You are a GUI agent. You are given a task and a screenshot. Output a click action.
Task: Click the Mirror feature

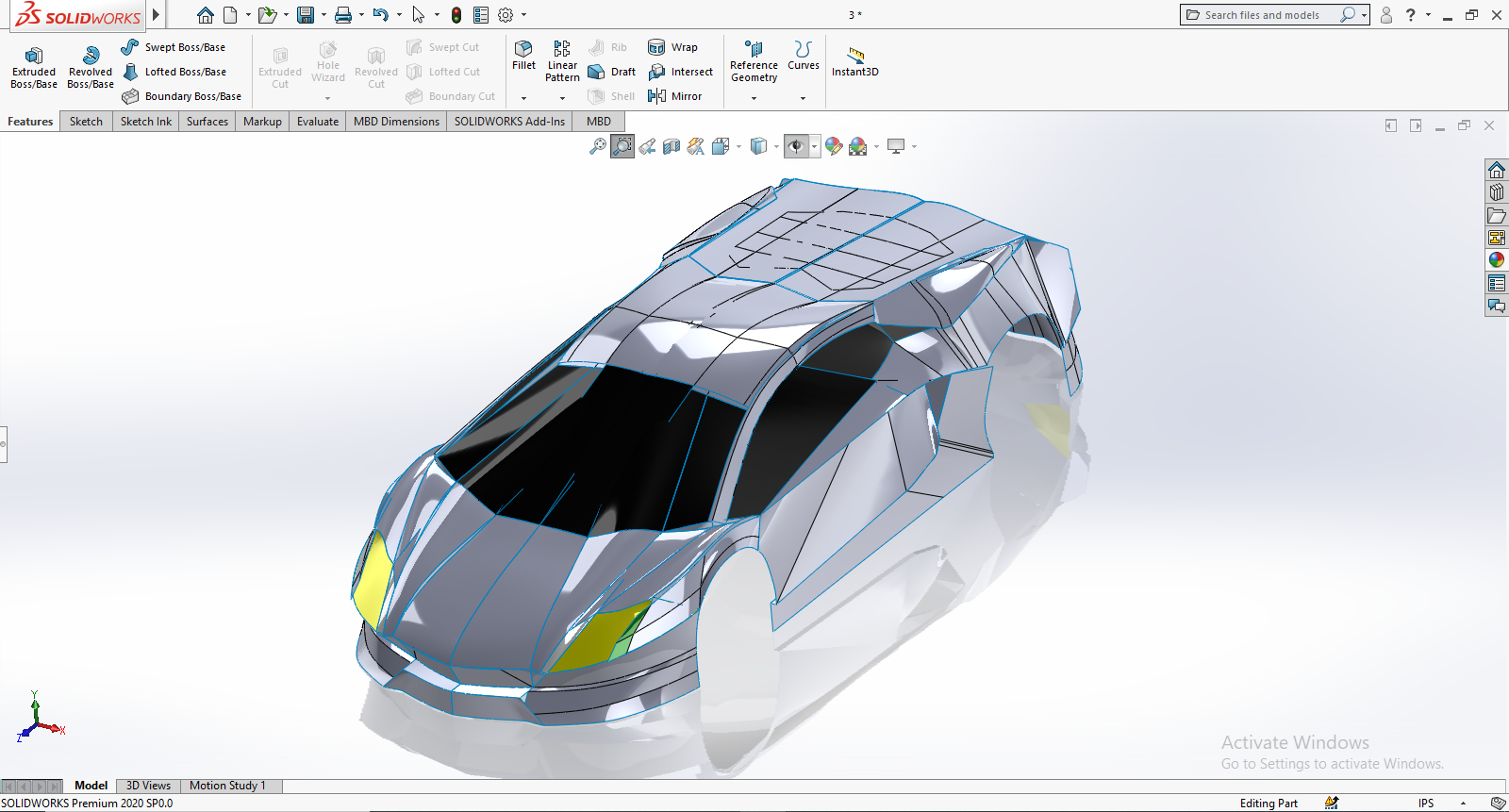674,96
